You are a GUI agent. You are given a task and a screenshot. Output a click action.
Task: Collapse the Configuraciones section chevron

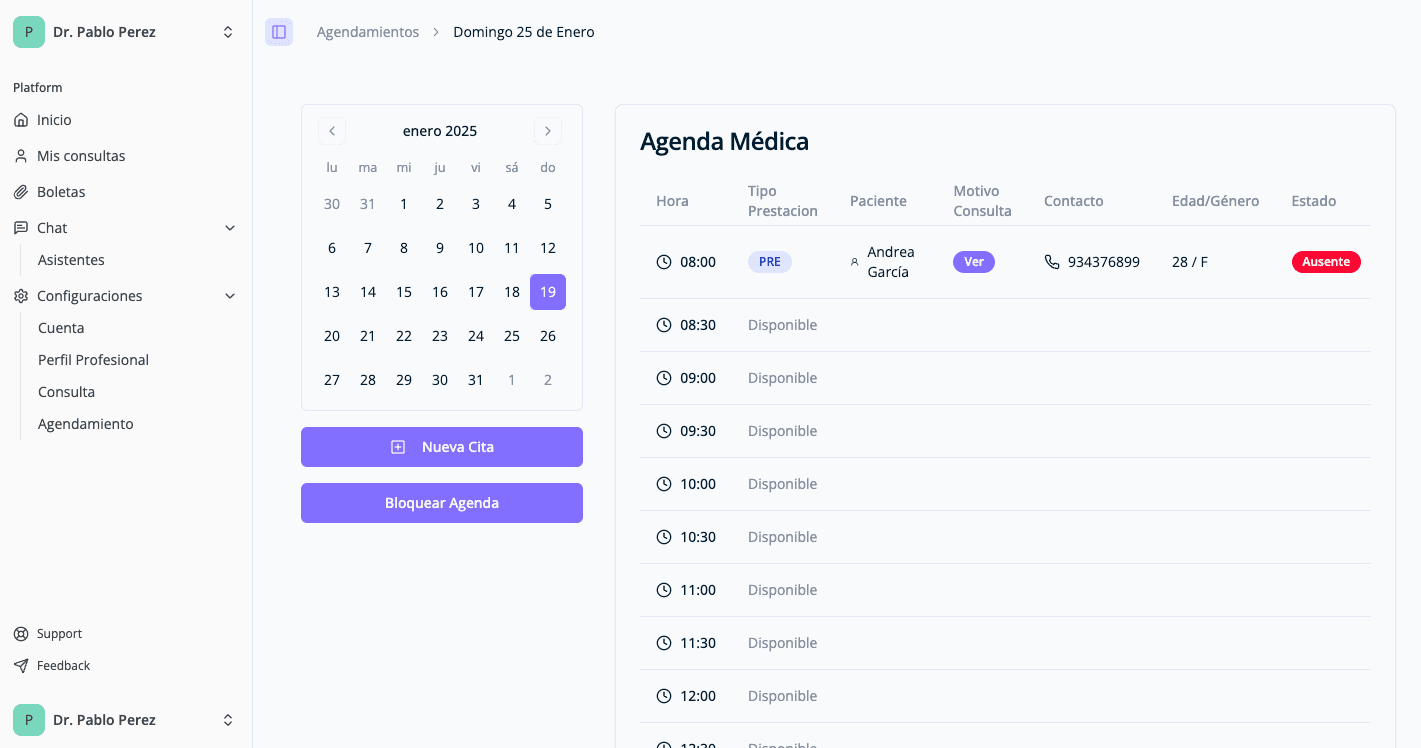coord(230,296)
